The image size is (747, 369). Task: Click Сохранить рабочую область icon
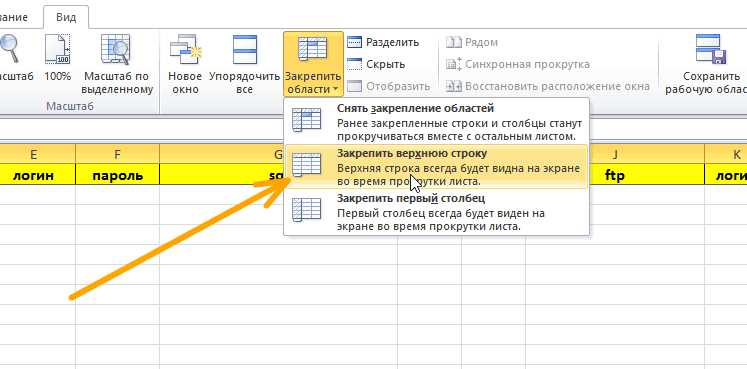(710, 50)
